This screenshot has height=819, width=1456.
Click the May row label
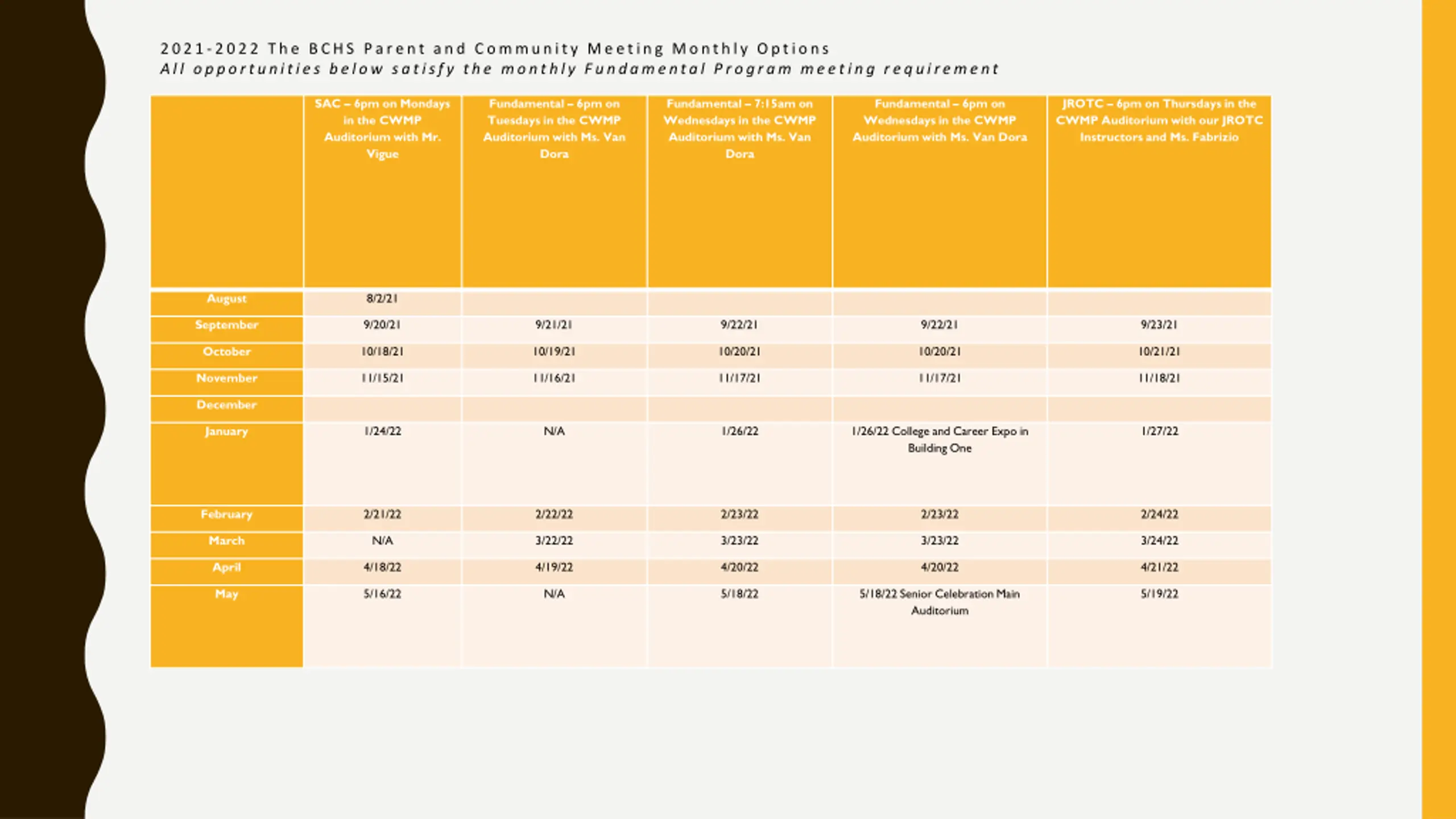[227, 626]
